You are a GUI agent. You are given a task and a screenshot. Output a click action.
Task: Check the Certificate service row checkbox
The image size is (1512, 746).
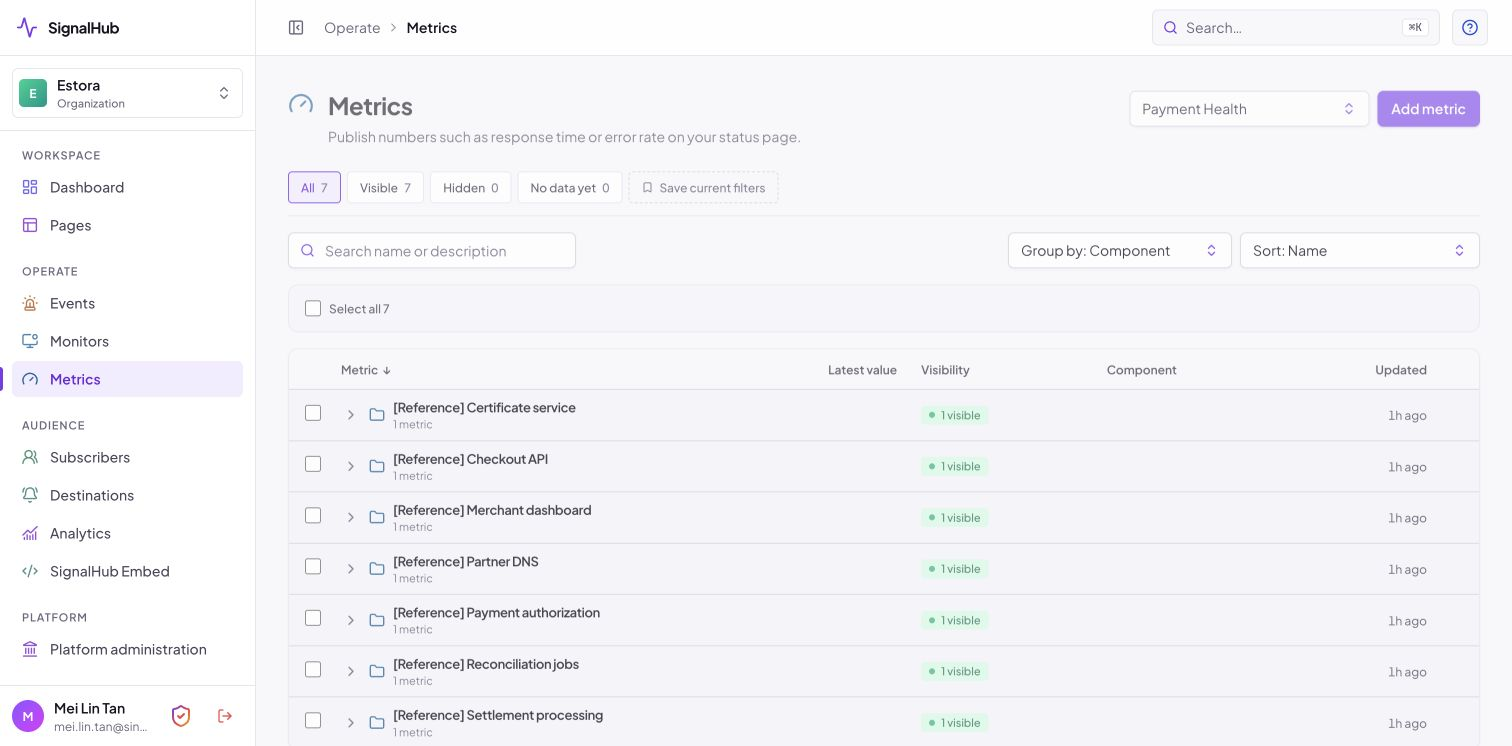tap(313, 413)
